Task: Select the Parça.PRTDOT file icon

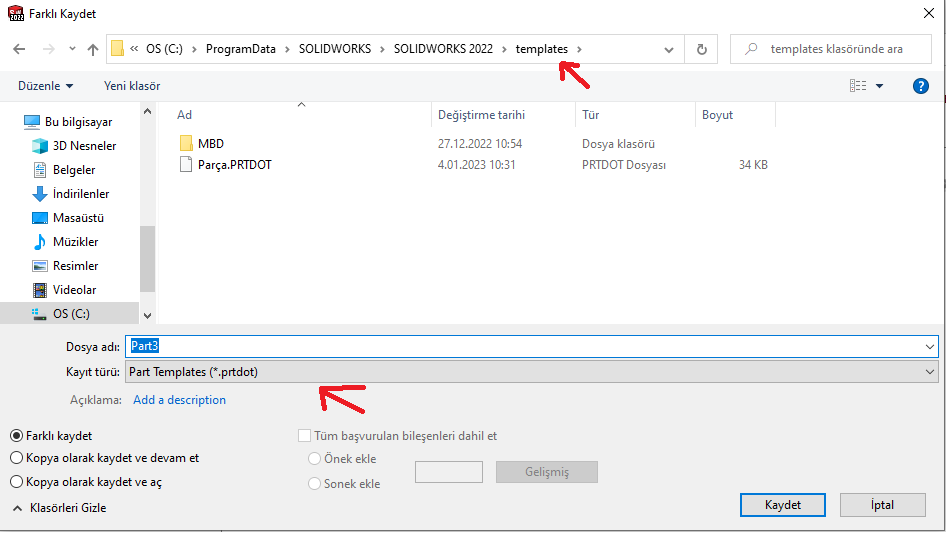Action: (x=186, y=165)
